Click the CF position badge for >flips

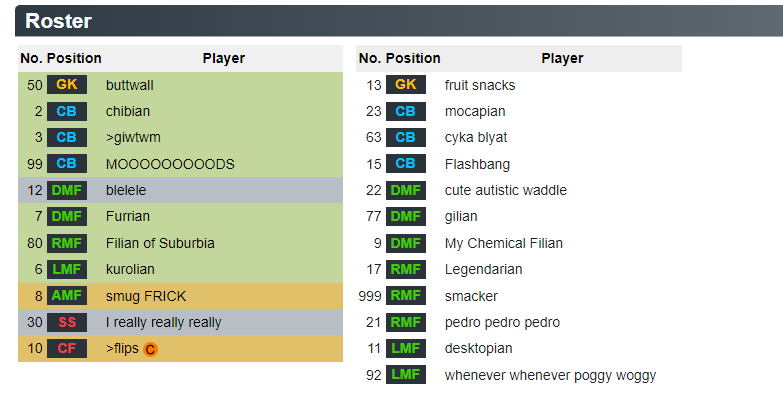[67, 349]
